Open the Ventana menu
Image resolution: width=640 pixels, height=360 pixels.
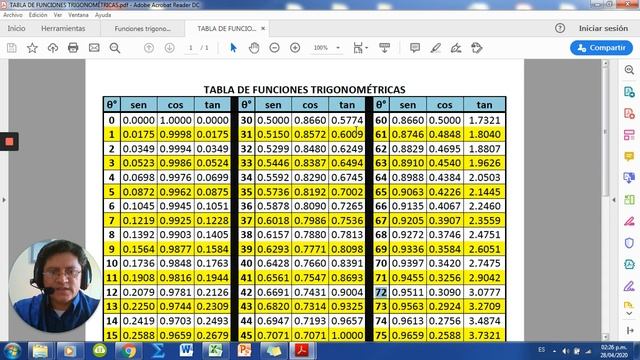78,15
